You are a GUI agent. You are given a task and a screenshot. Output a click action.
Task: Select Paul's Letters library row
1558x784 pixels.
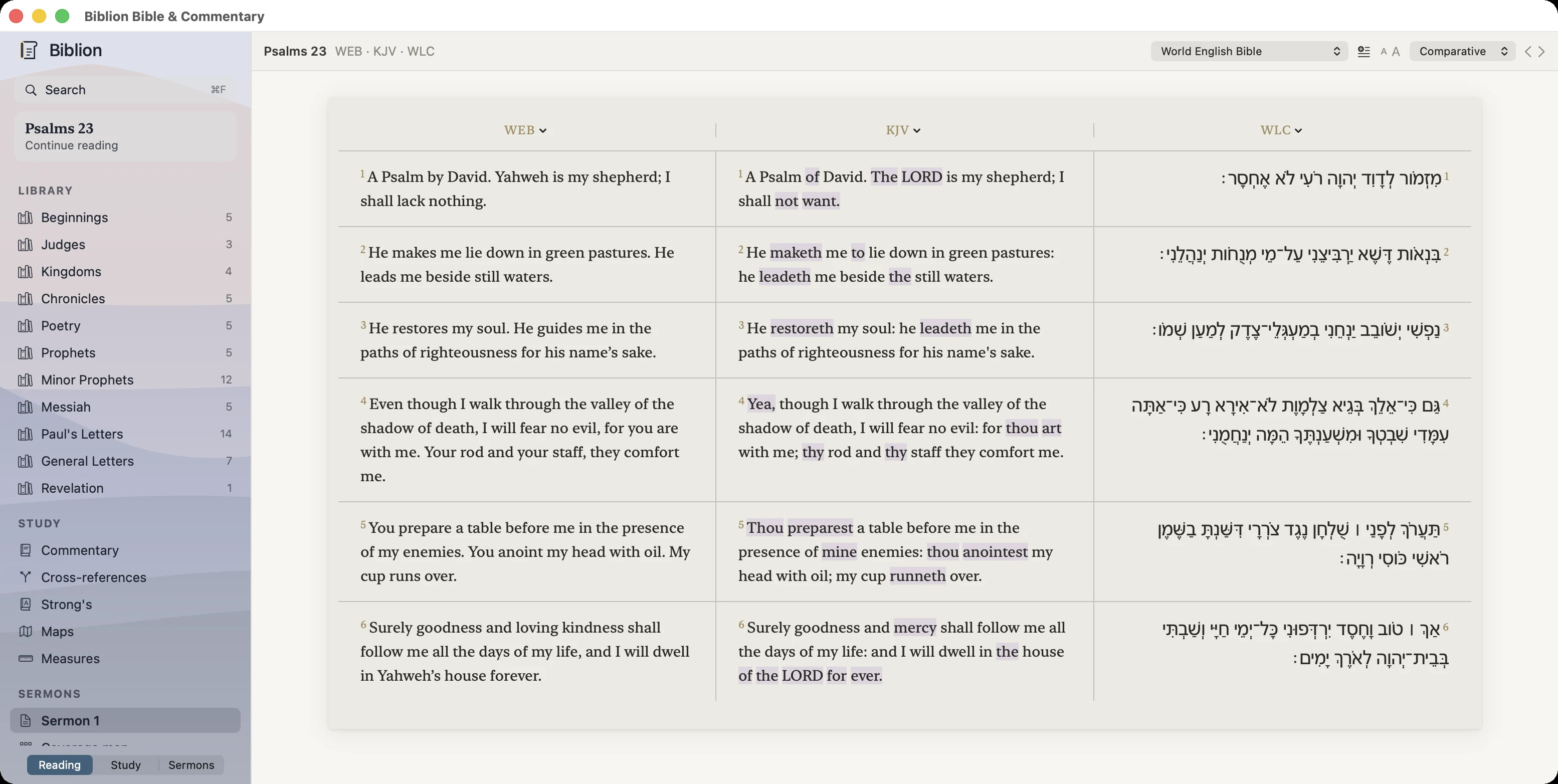pyautogui.click(x=125, y=434)
